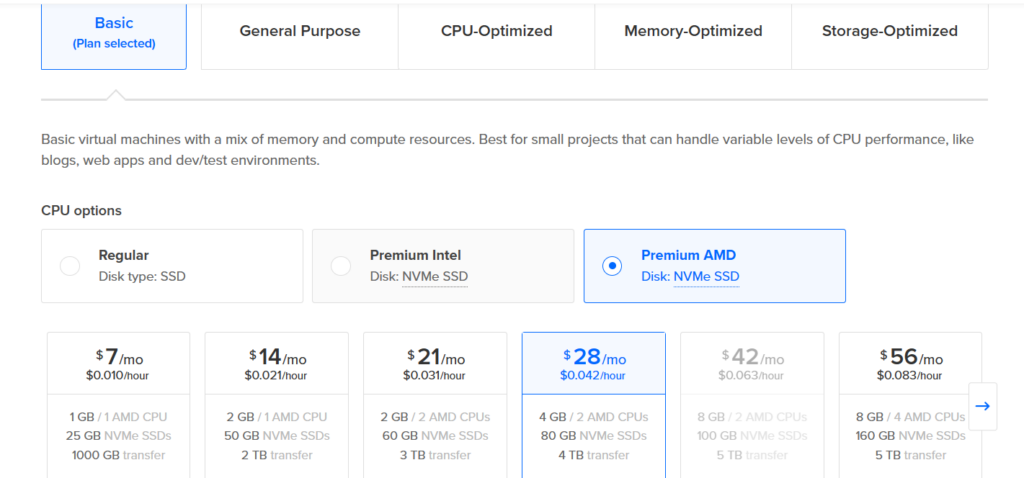This screenshot has height=478, width=1024.
Task: Switch to the Storage-Optimized plan tab
Action: pyautogui.click(x=889, y=31)
